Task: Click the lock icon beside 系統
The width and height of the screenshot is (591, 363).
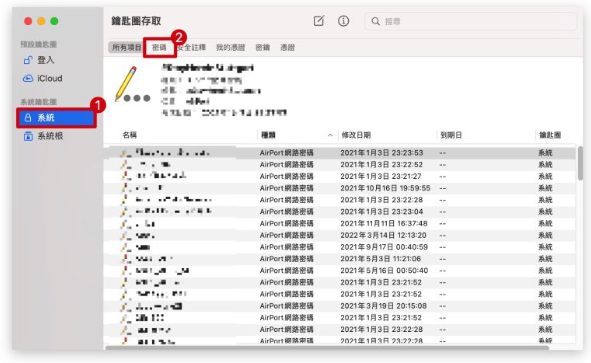Action: [28, 118]
